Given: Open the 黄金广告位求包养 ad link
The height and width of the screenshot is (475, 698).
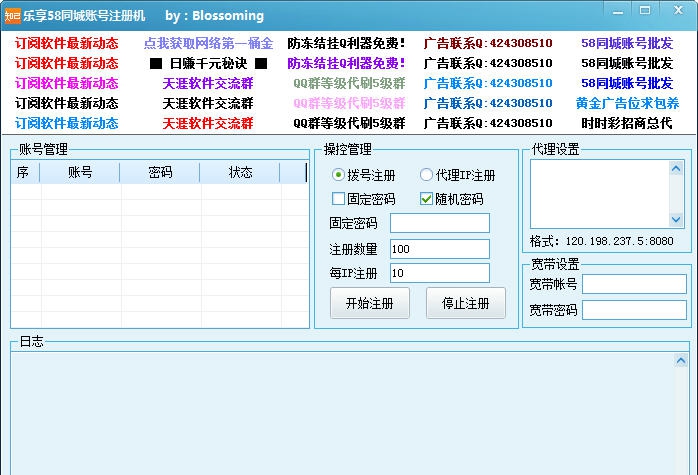Looking at the screenshot, I should coord(627,104).
